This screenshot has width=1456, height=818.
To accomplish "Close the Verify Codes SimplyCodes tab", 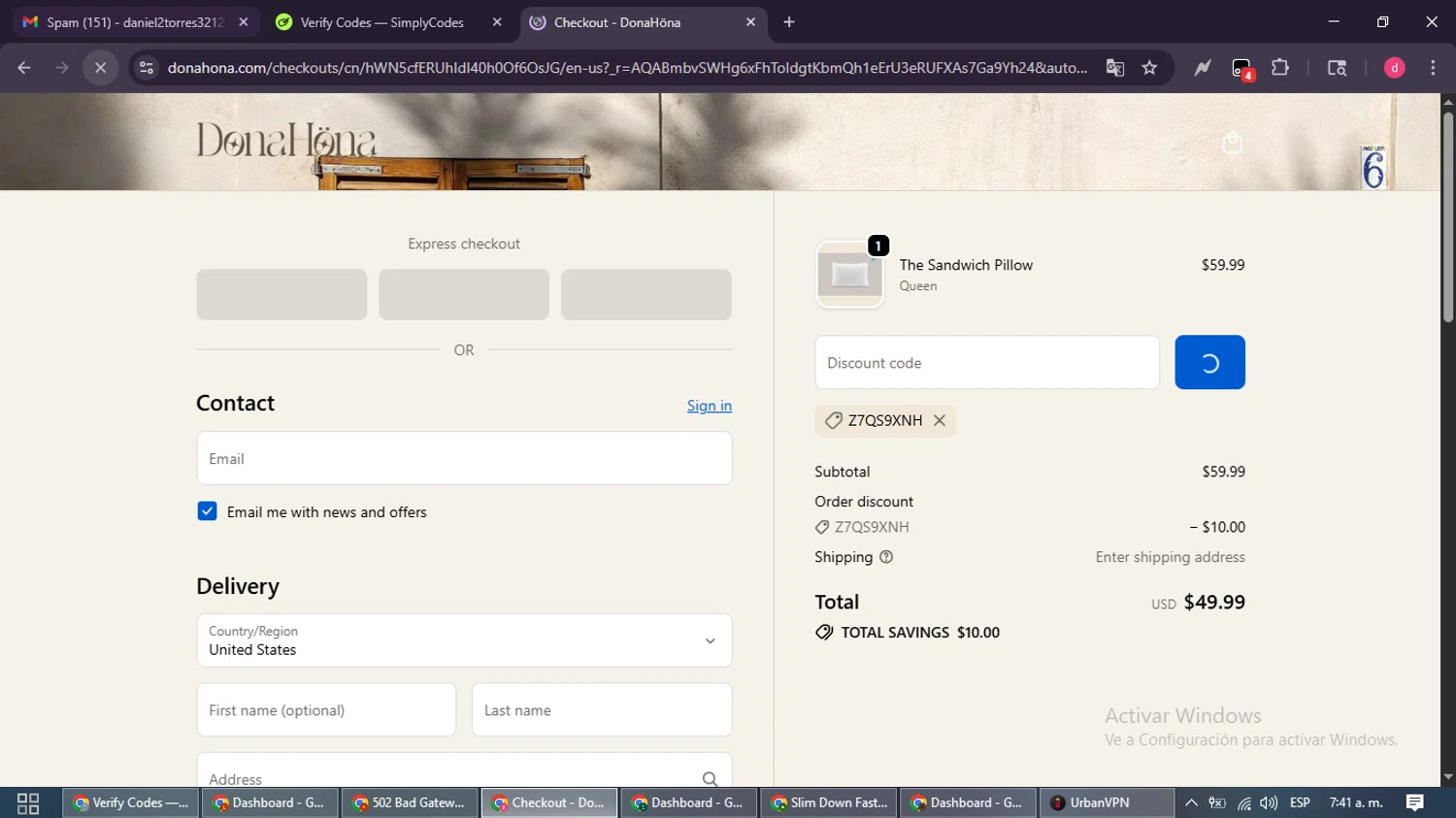I will (497, 22).
